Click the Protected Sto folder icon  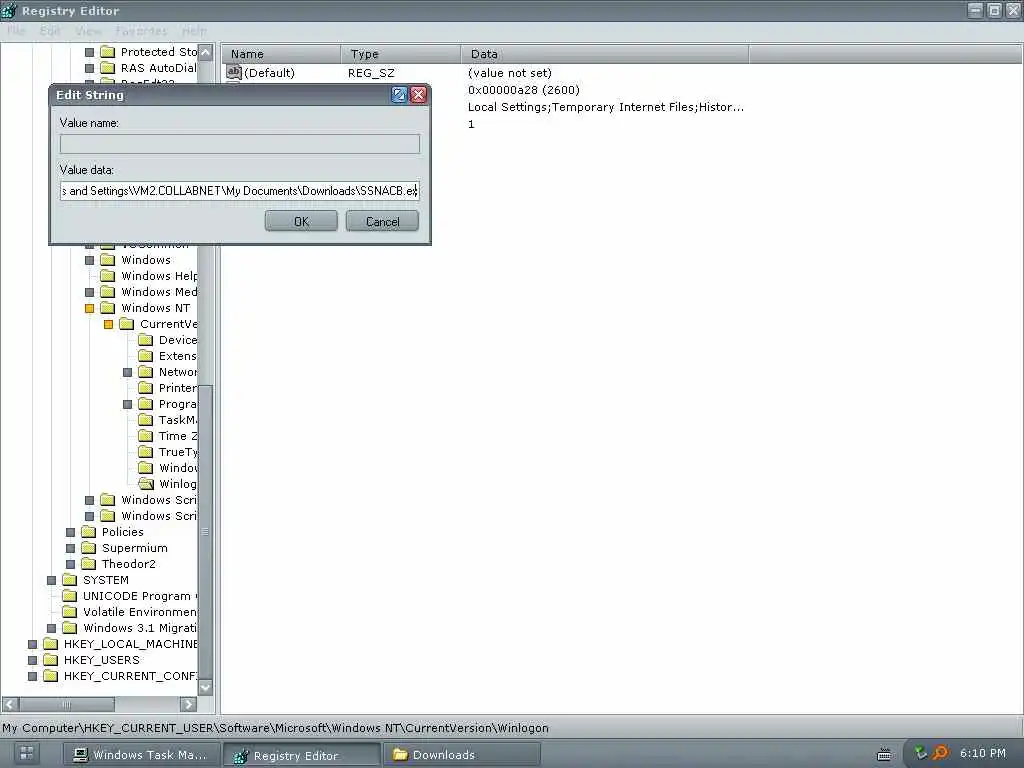pos(108,52)
